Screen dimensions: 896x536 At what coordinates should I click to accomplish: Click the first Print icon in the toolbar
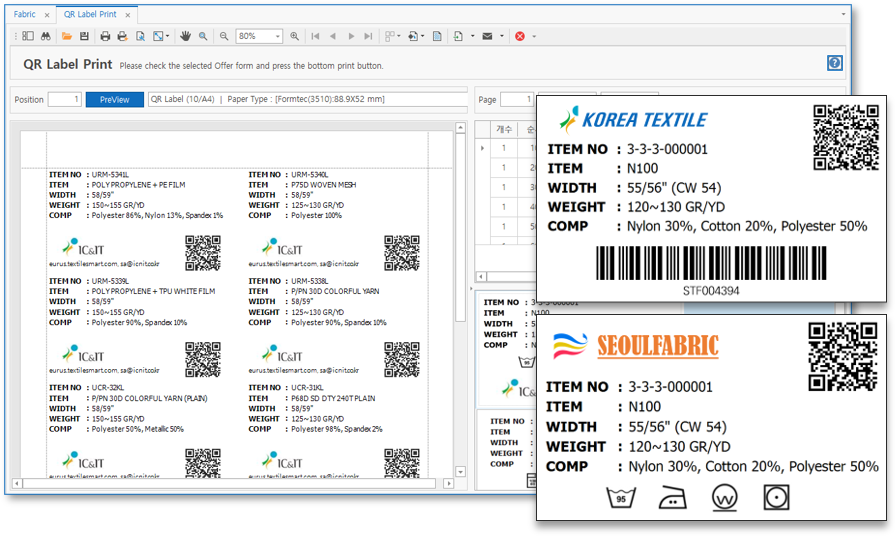click(x=105, y=36)
